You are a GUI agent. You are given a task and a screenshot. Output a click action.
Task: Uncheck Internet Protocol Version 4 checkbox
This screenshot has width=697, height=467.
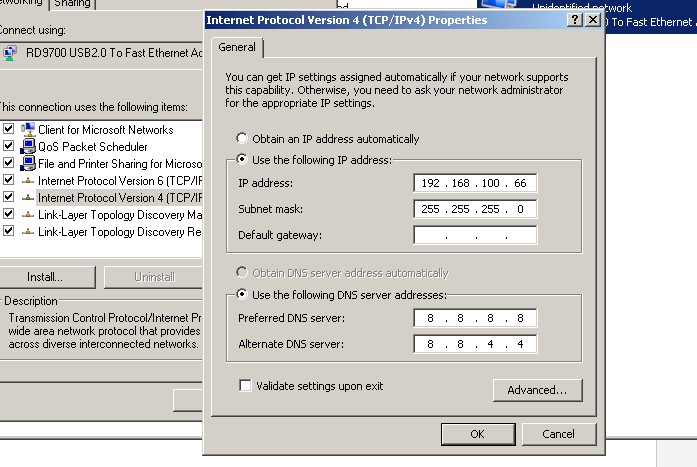[8, 197]
